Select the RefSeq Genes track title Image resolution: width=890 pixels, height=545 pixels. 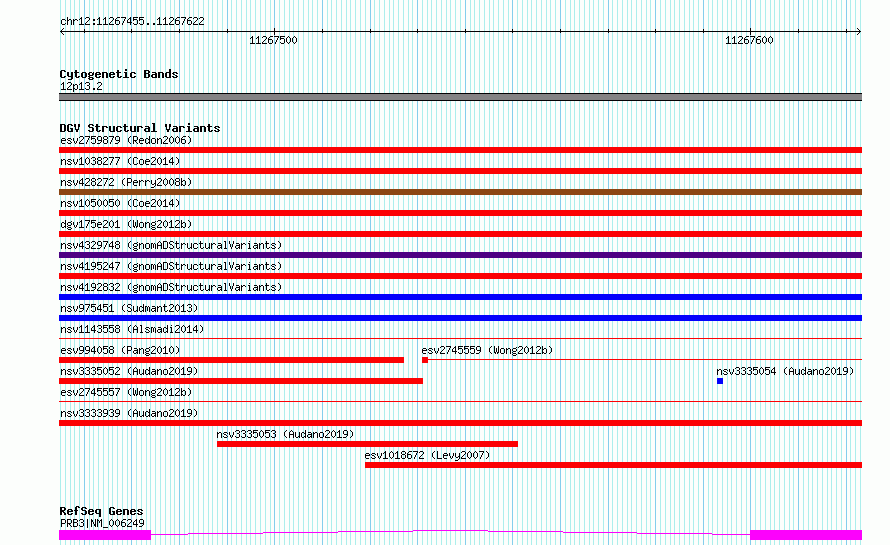click(x=101, y=511)
